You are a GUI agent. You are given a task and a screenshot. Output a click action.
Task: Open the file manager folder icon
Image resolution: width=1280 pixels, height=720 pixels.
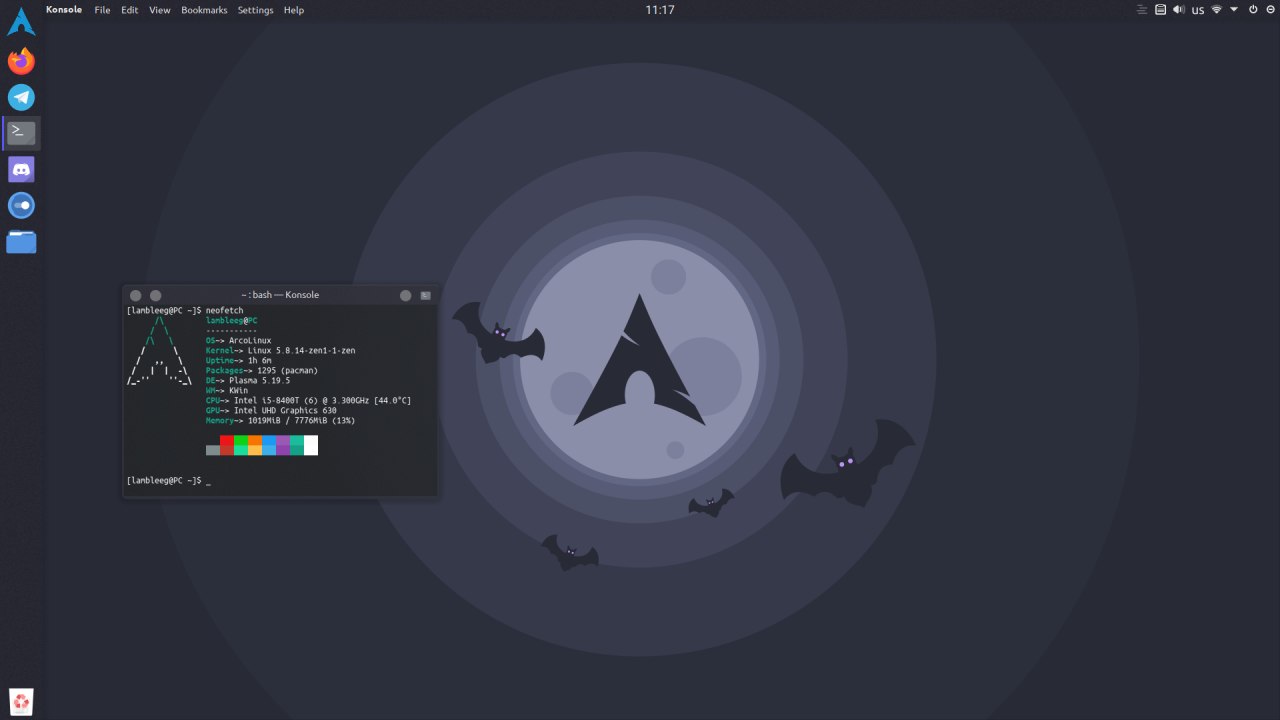[x=21, y=241]
